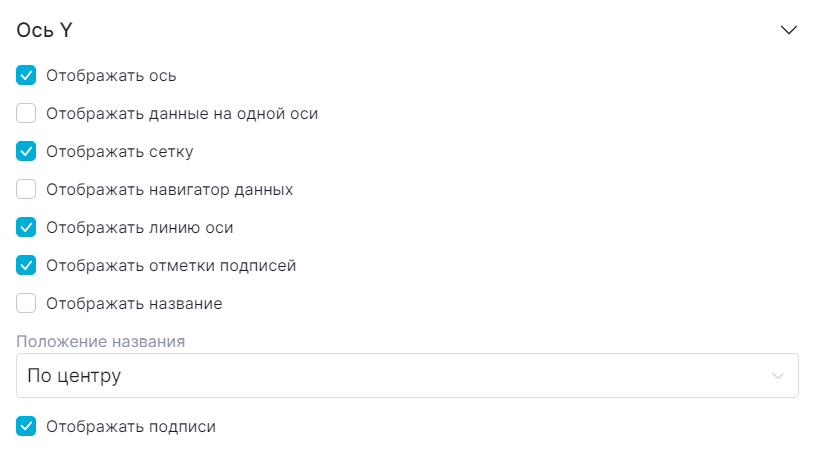Uncheck the 'Отображать подписи' checkbox
The image size is (814, 466).
click(27, 426)
